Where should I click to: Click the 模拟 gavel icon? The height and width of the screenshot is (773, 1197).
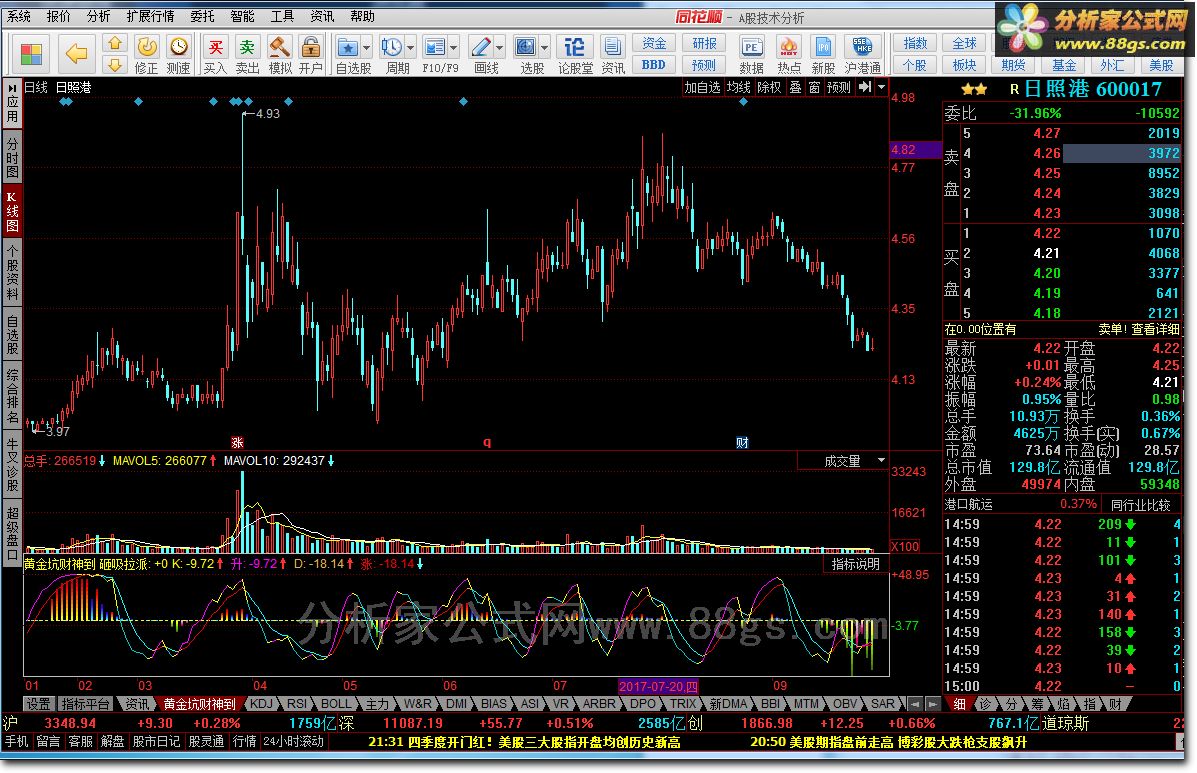pos(279,47)
